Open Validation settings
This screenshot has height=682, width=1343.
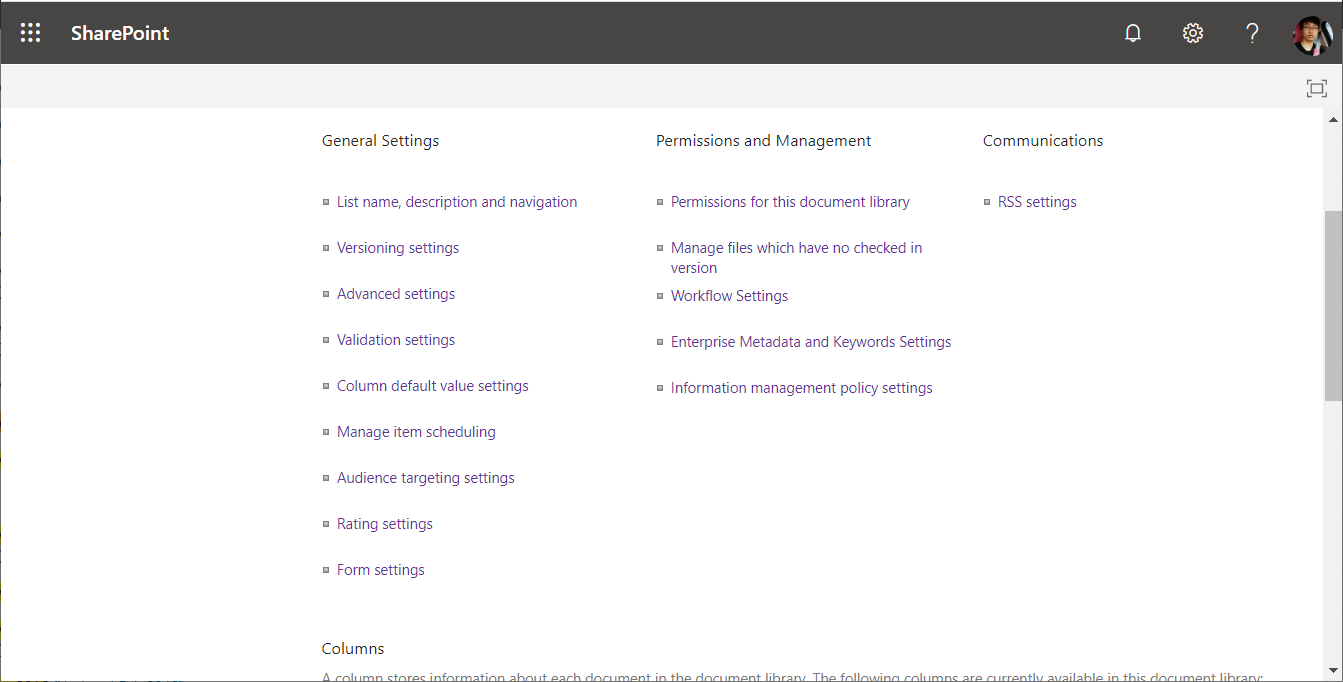pos(396,340)
